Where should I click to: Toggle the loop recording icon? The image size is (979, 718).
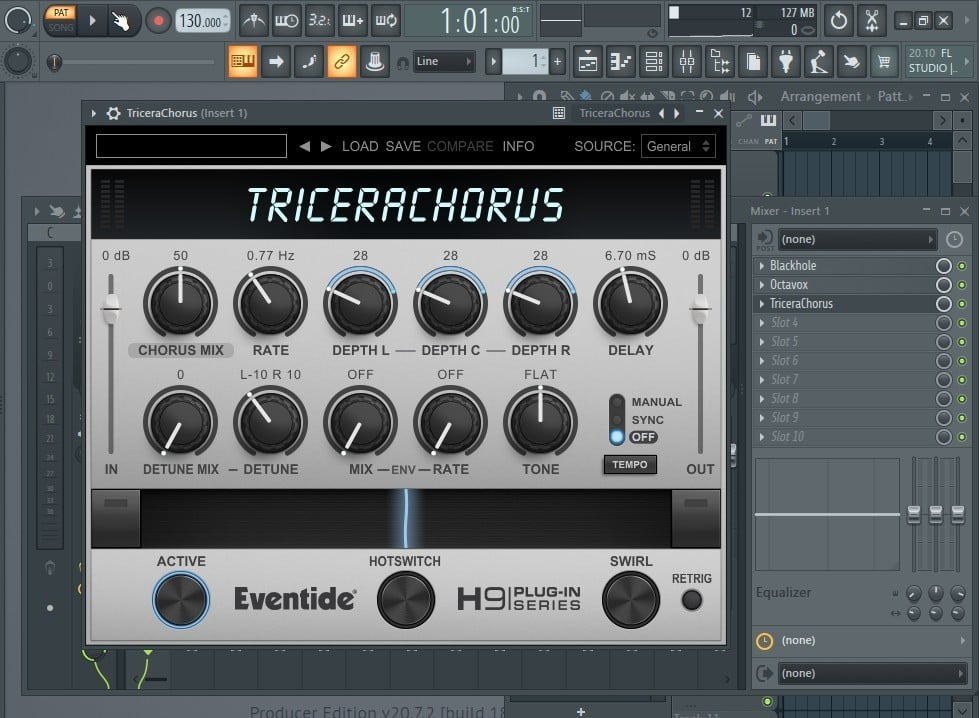[386, 21]
